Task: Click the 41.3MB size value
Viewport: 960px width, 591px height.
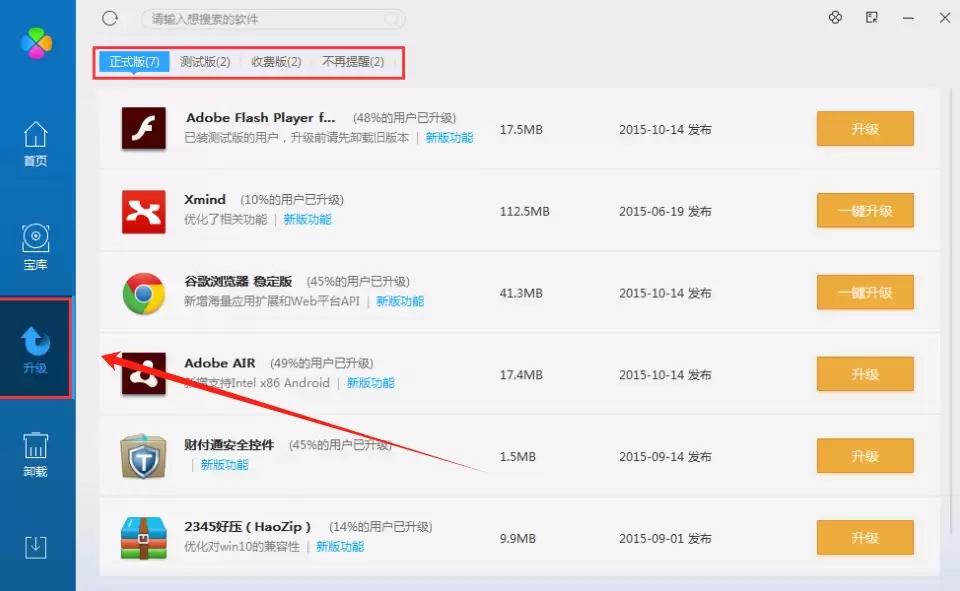Action: (521, 293)
